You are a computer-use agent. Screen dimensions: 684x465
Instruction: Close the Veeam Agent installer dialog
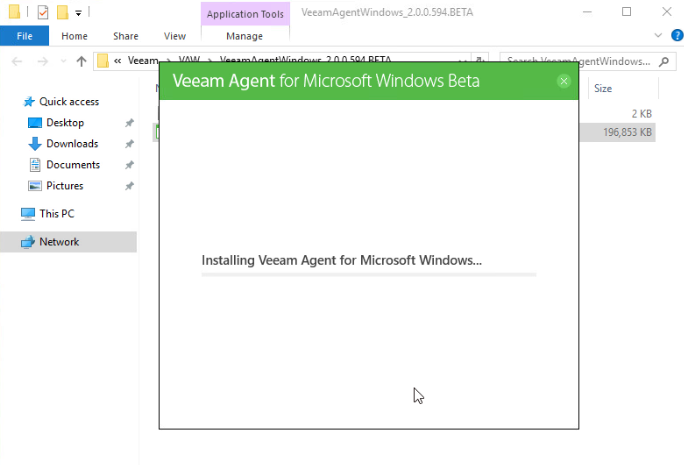point(564,81)
